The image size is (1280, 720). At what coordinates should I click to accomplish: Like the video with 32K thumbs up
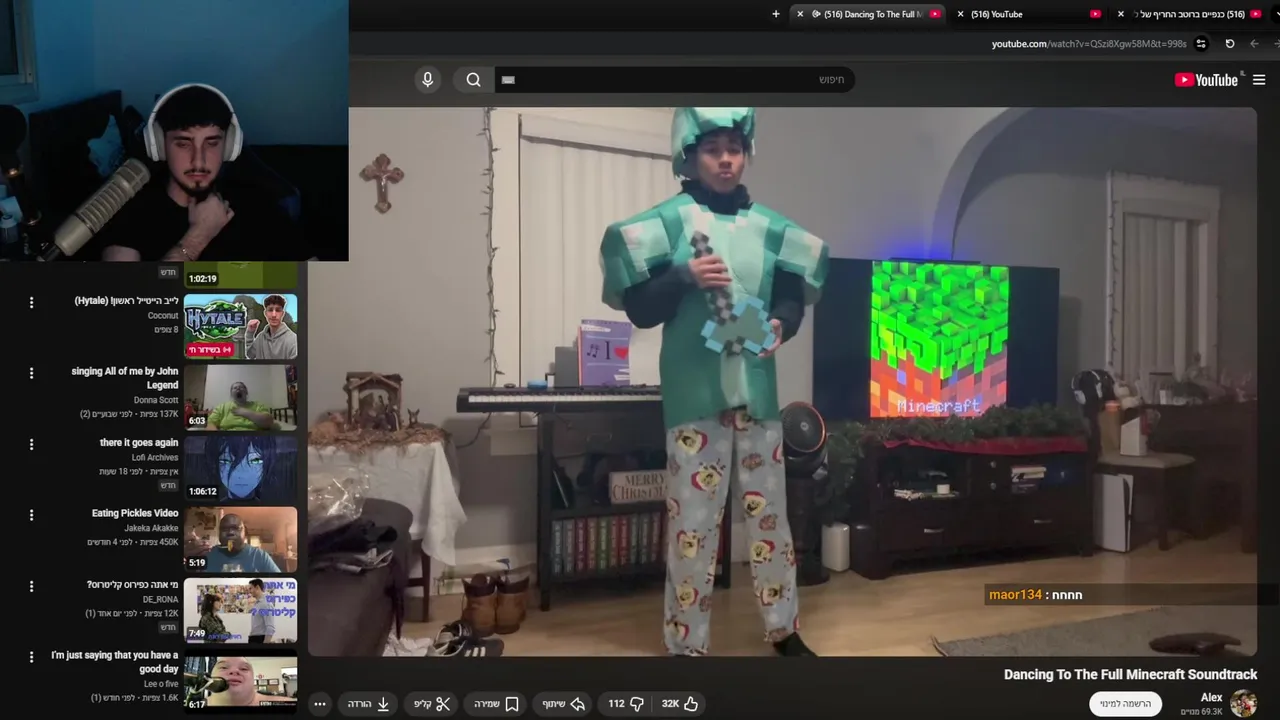pos(680,704)
